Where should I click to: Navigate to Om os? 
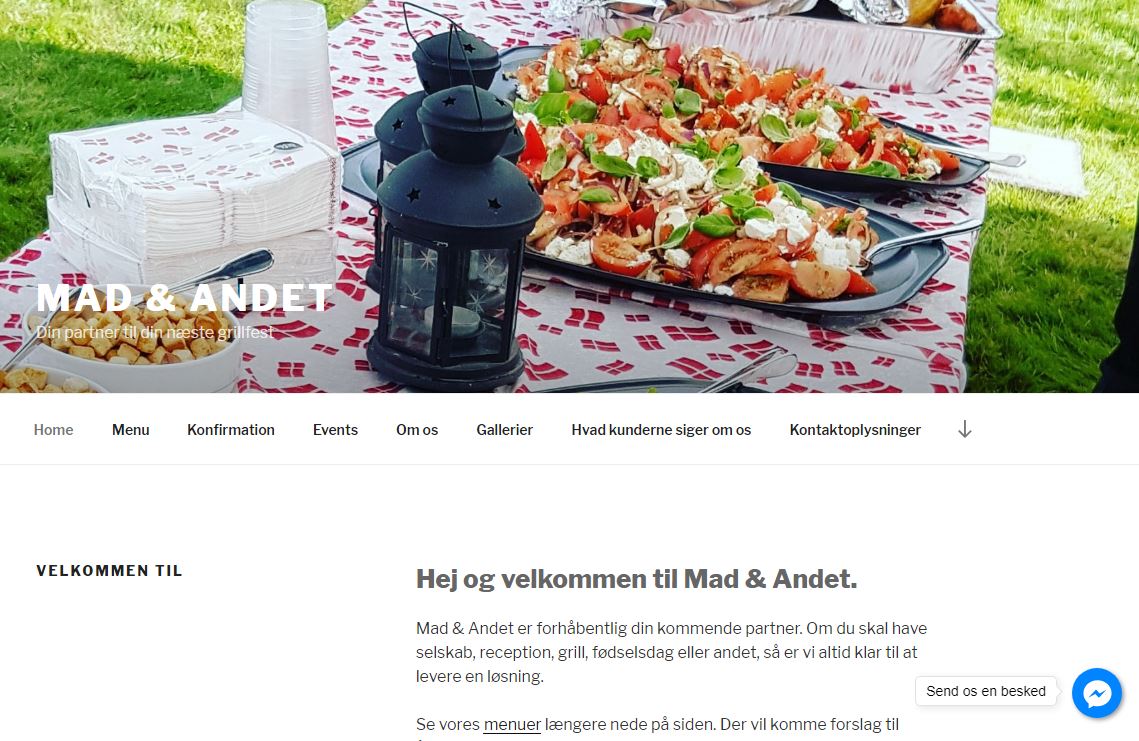pos(417,429)
